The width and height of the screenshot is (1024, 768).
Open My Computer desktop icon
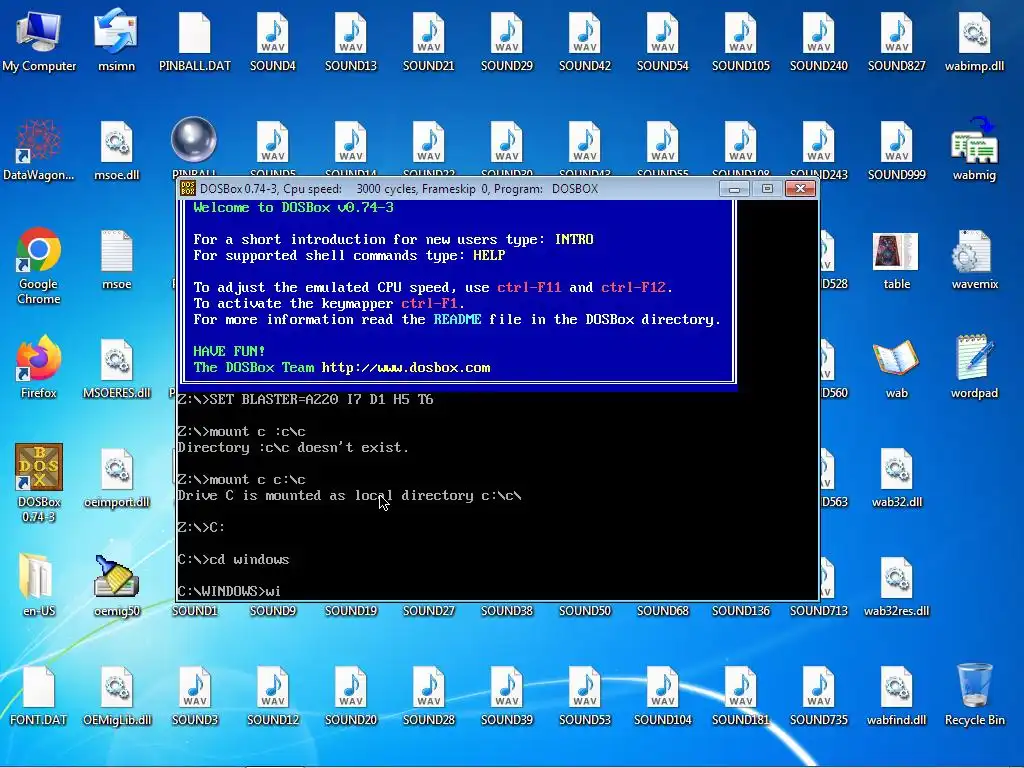pyautogui.click(x=39, y=34)
